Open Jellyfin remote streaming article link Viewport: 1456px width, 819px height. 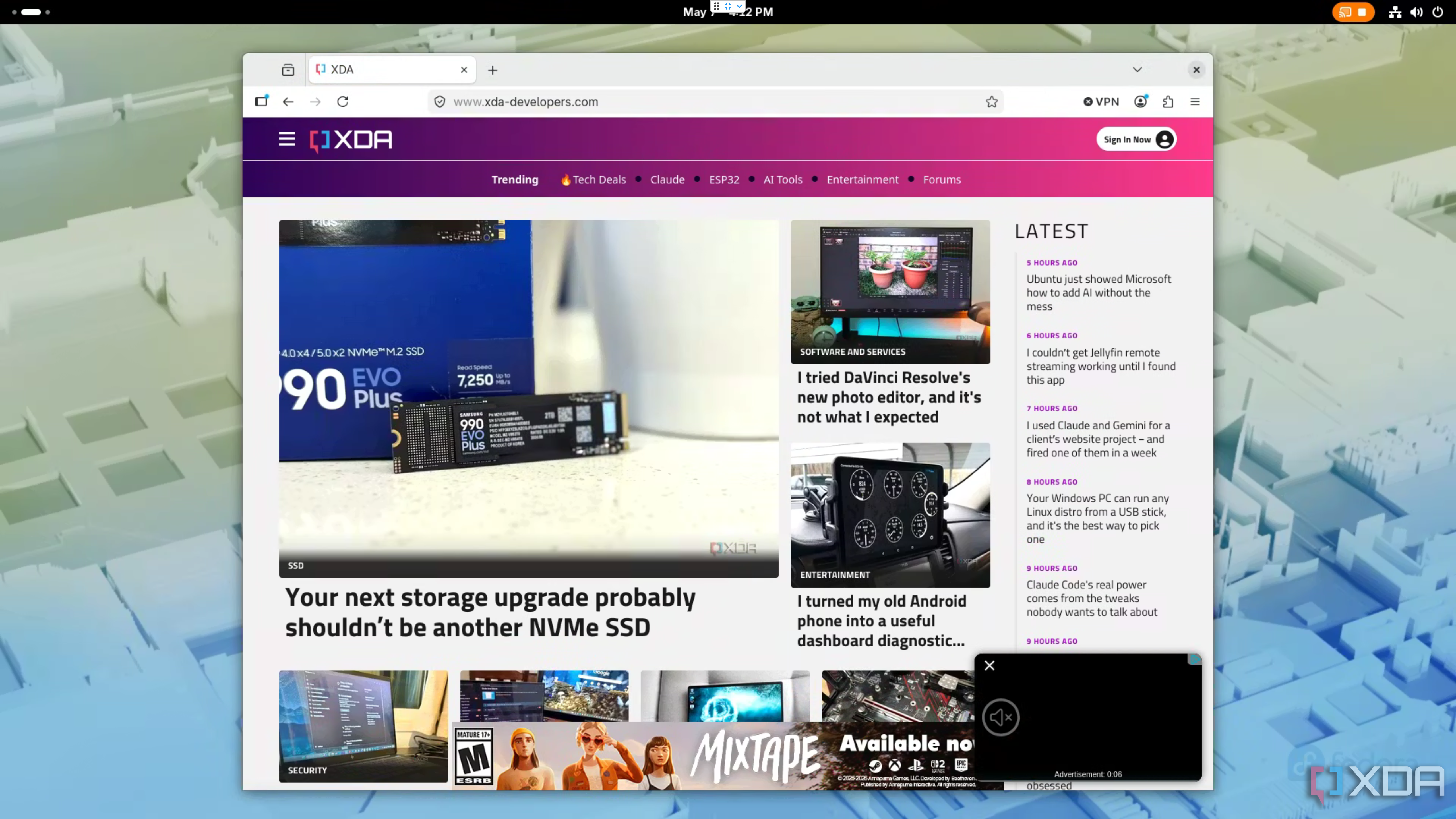(x=1101, y=366)
